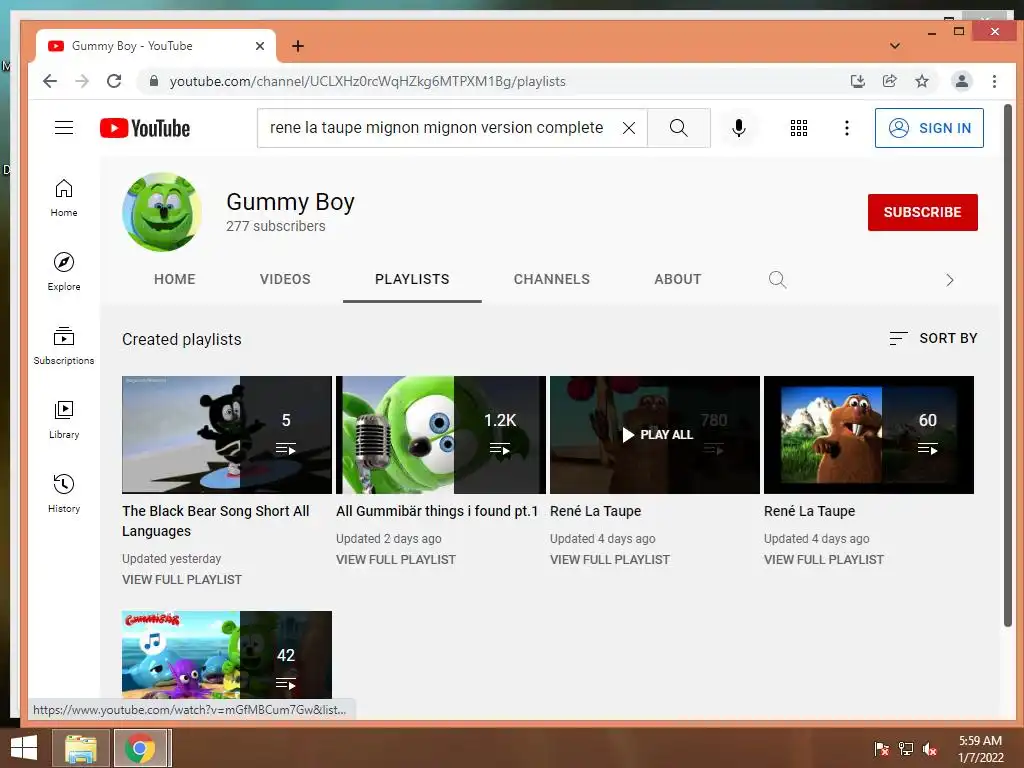
Task: Open Black Bear Song playlist thumbnail
Action: pos(227,434)
